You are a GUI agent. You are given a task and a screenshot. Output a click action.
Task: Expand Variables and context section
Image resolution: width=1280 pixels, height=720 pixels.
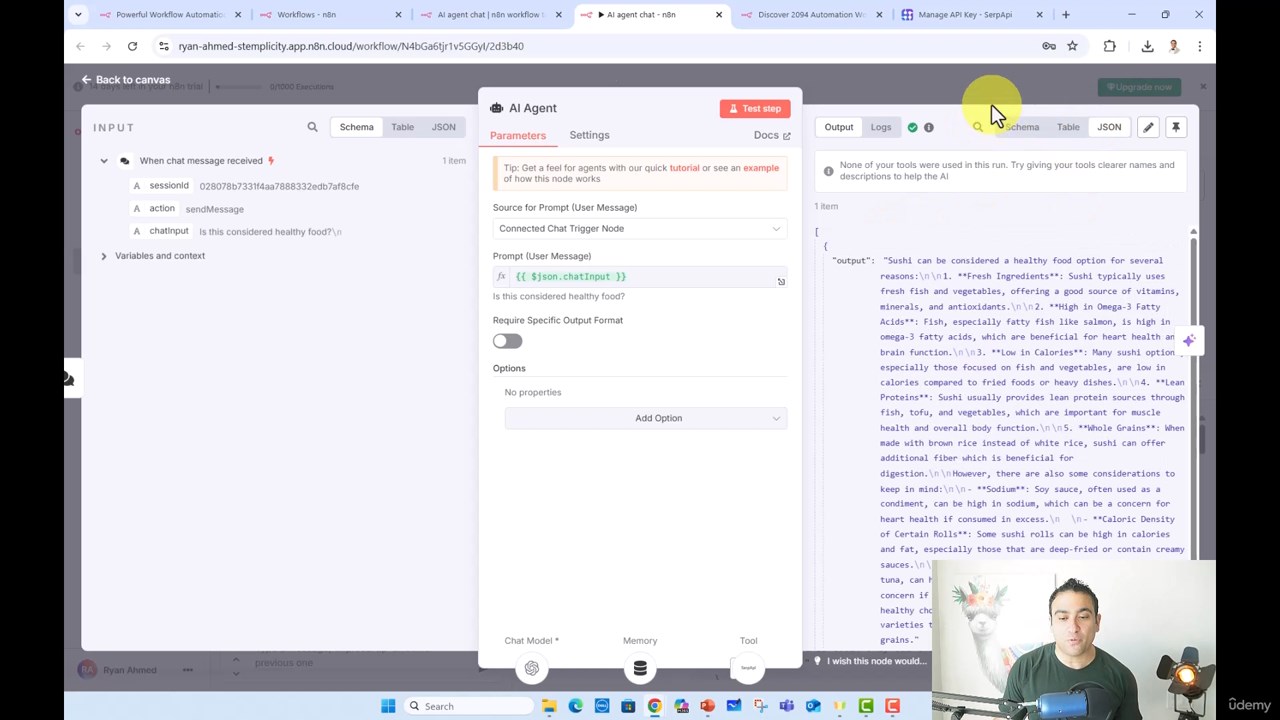pos(104,256)
